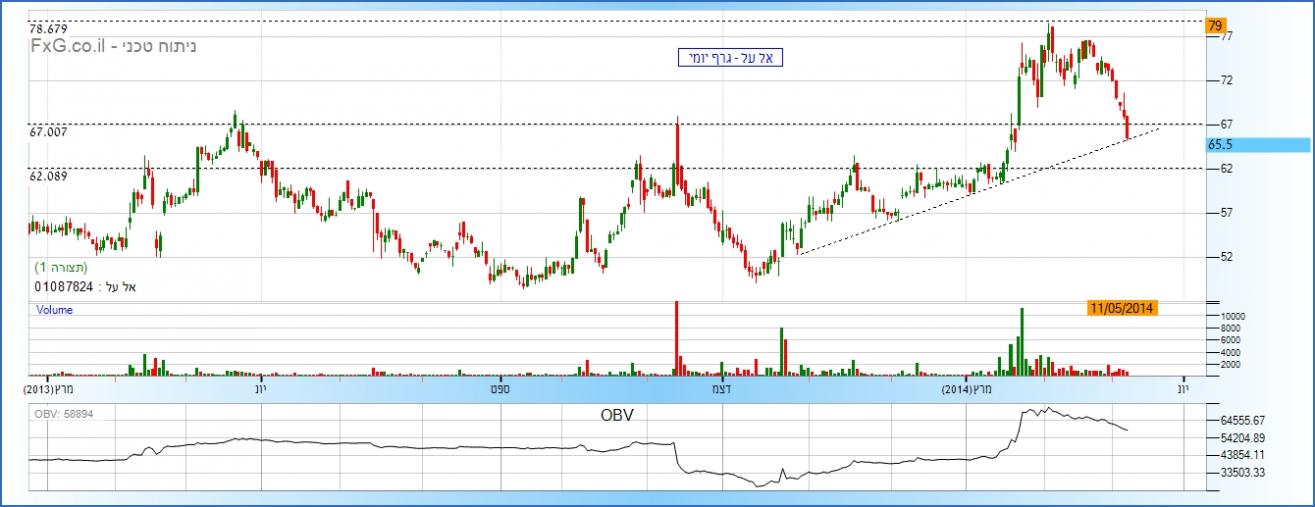Screen dimensions: 1315x507
Task: Select the (2014) מרץ date axis marker
Action: [967, 387]
